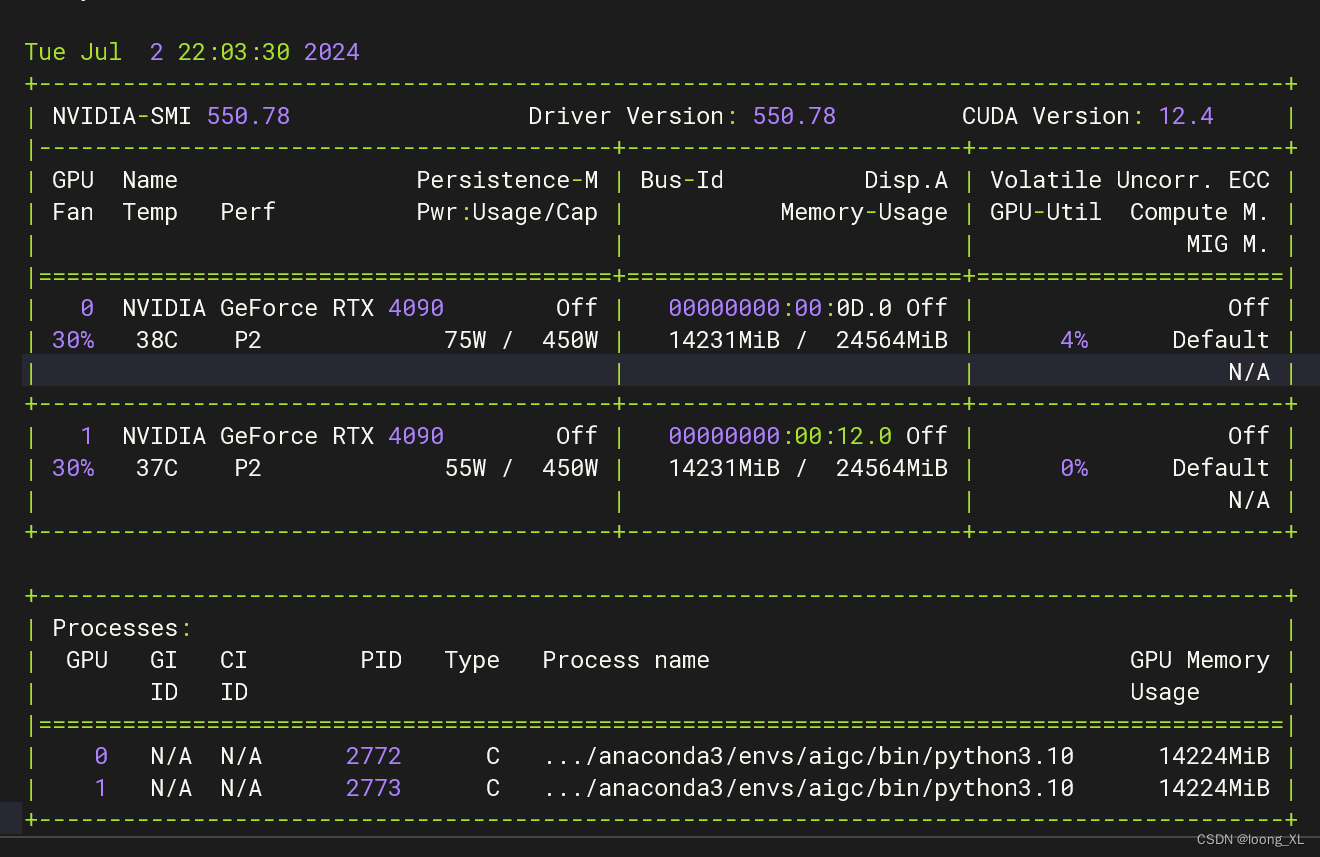The width and height of the screenshot is (1320, 857).
Task: Click bus id "00000000:00:0D.0"
Action: 780,308
